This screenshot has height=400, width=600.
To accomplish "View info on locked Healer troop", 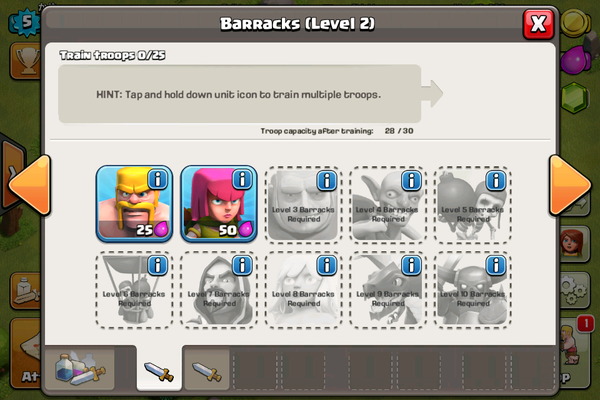I will pyautogui.click(x=327, y=265).
